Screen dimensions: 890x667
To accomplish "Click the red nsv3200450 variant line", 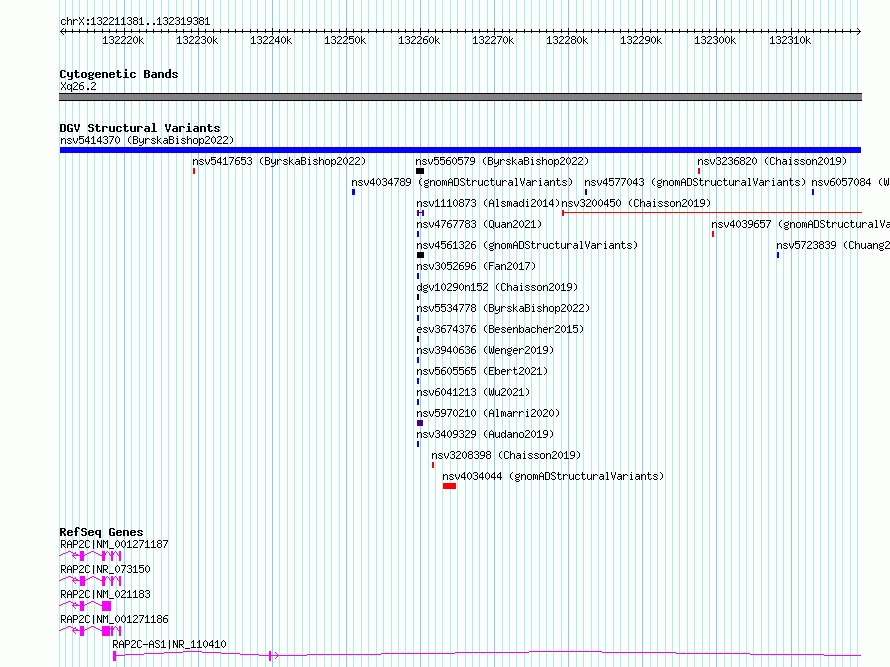I will (712, 213).
